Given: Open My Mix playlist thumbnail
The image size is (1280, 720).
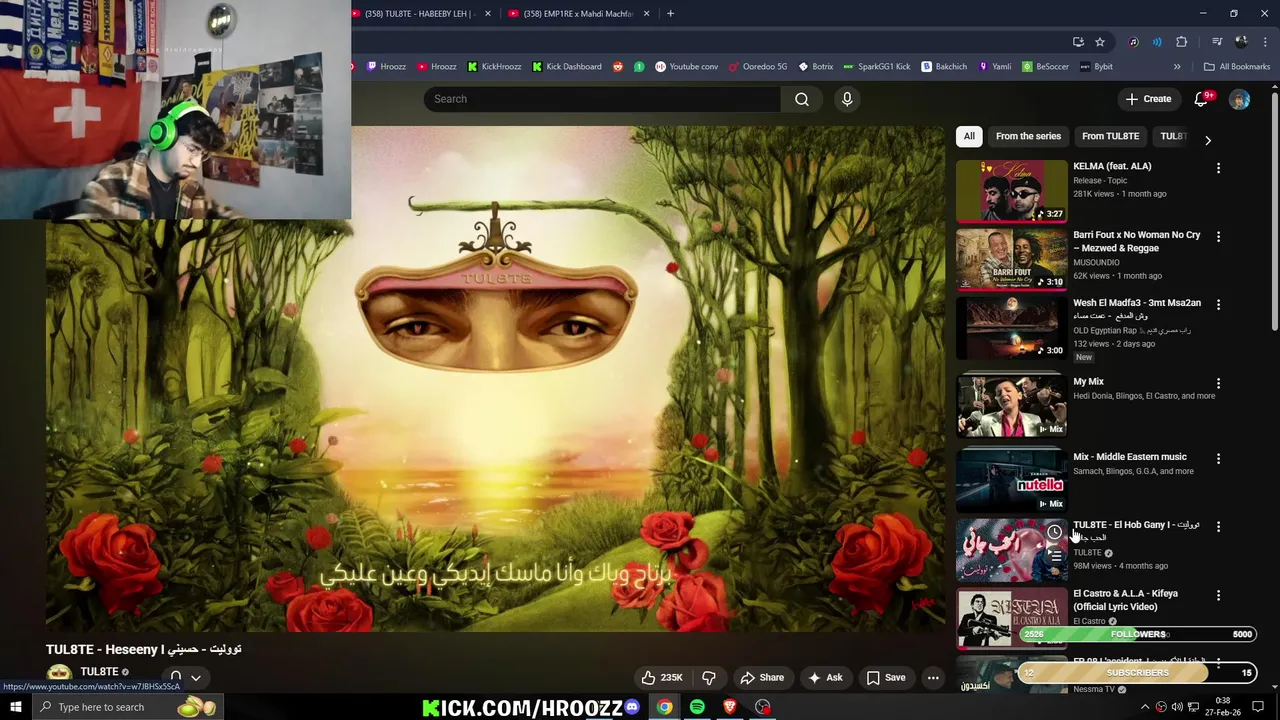Looking at the screenshot, I should [x=1011, y=405].
